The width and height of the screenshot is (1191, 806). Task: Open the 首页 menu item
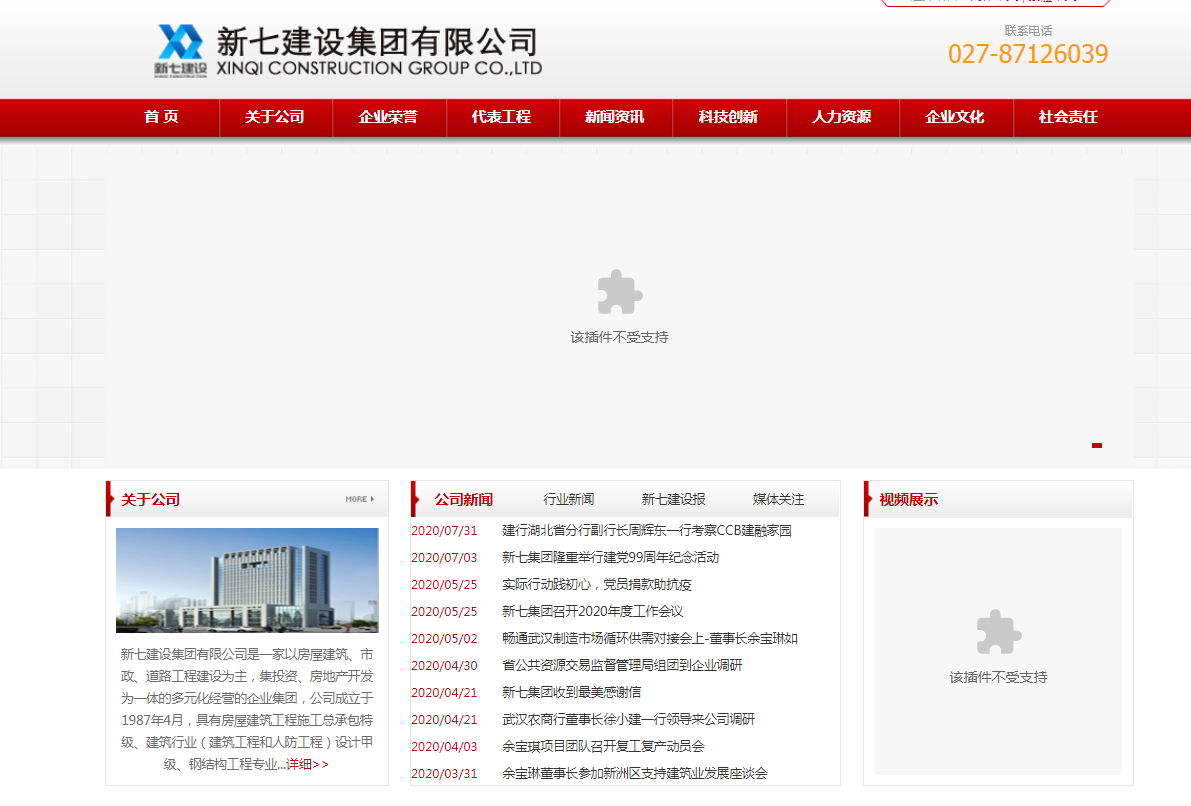[x=161, y=117]
